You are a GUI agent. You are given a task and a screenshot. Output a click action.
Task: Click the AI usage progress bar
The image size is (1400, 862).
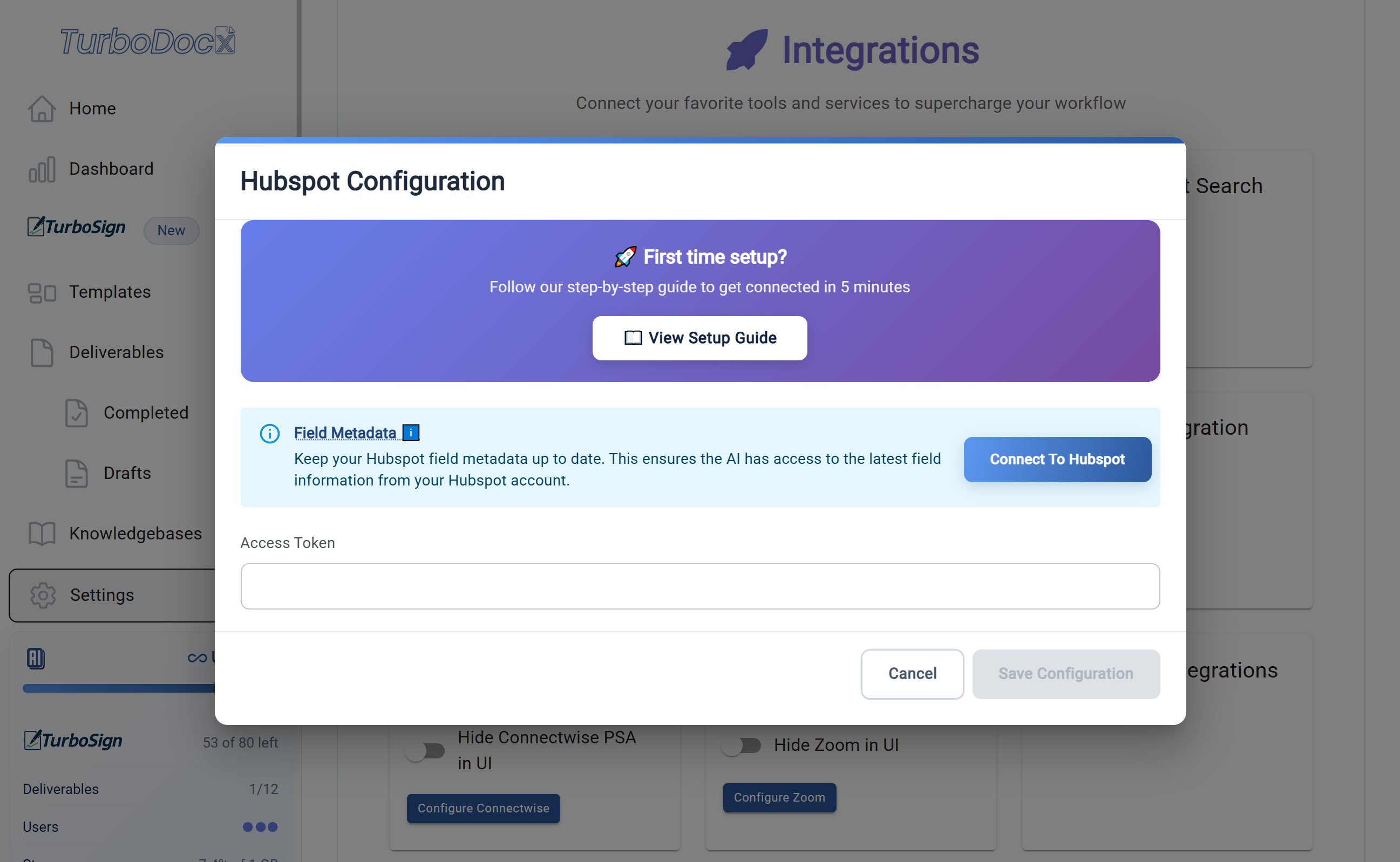(x=119, y=689)
